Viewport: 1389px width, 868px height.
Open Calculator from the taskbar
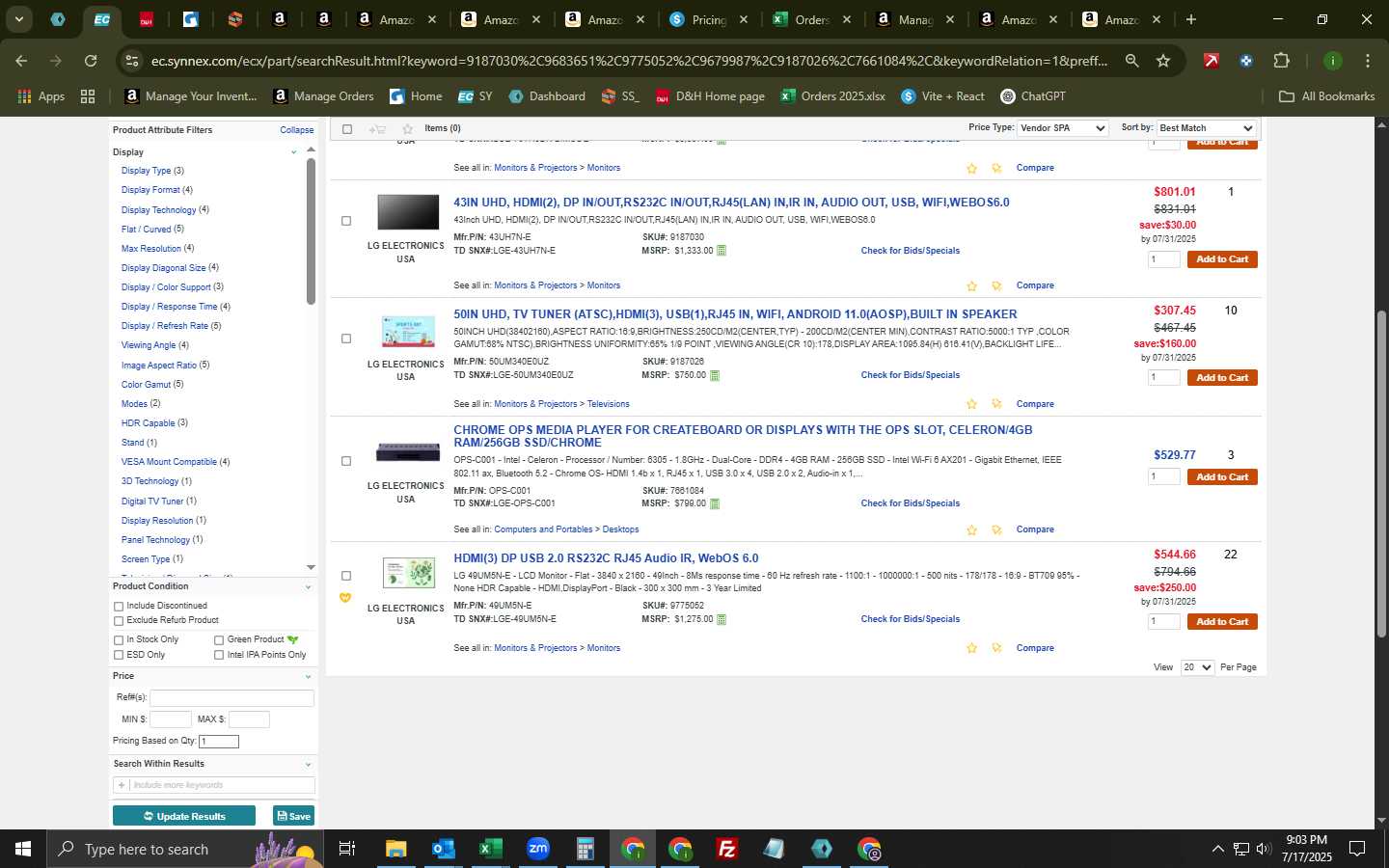pyautogui.click(x=585, y=849)
